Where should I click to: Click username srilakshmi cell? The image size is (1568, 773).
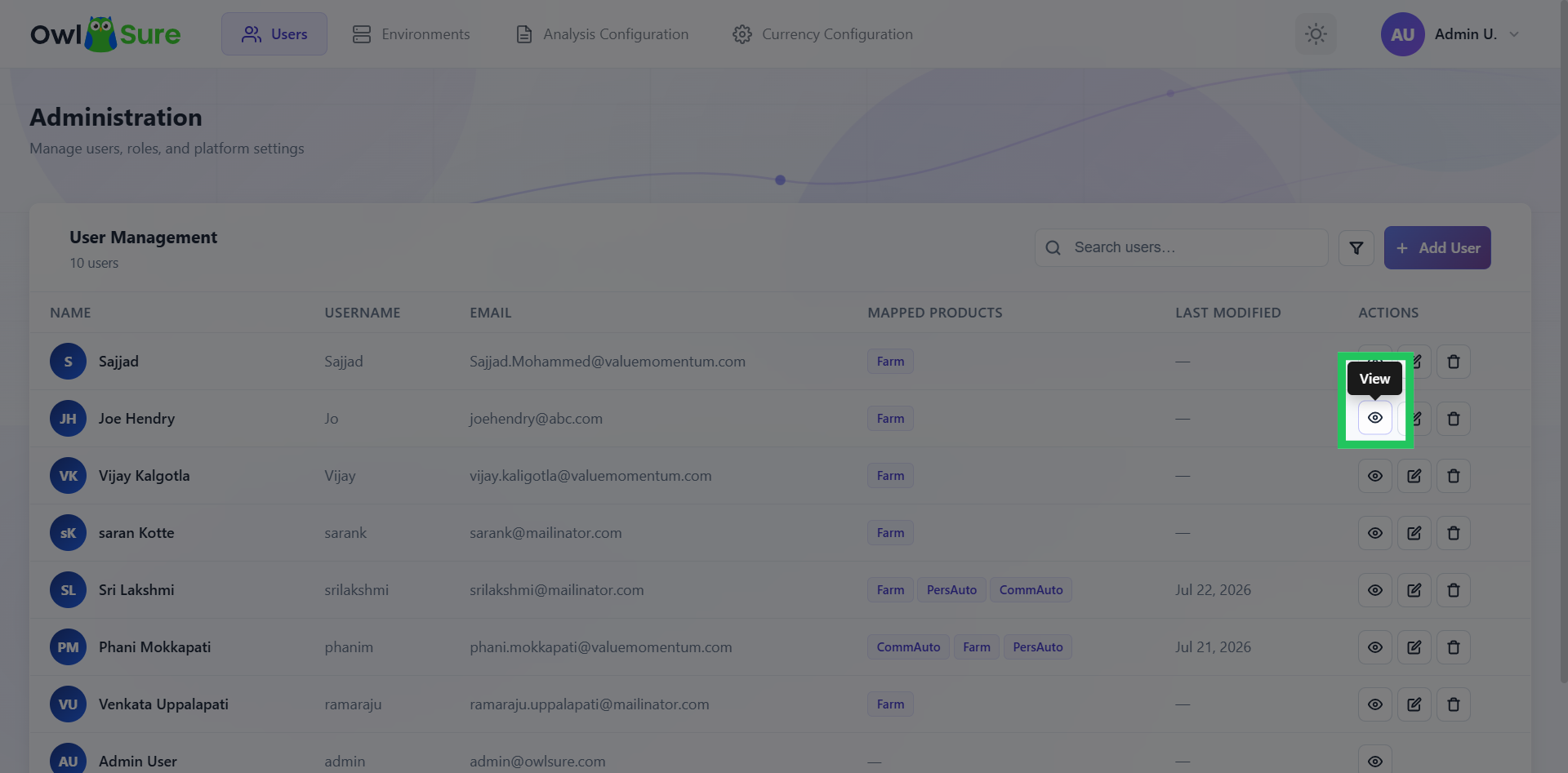pyautogui.click(x=356, y=590)
